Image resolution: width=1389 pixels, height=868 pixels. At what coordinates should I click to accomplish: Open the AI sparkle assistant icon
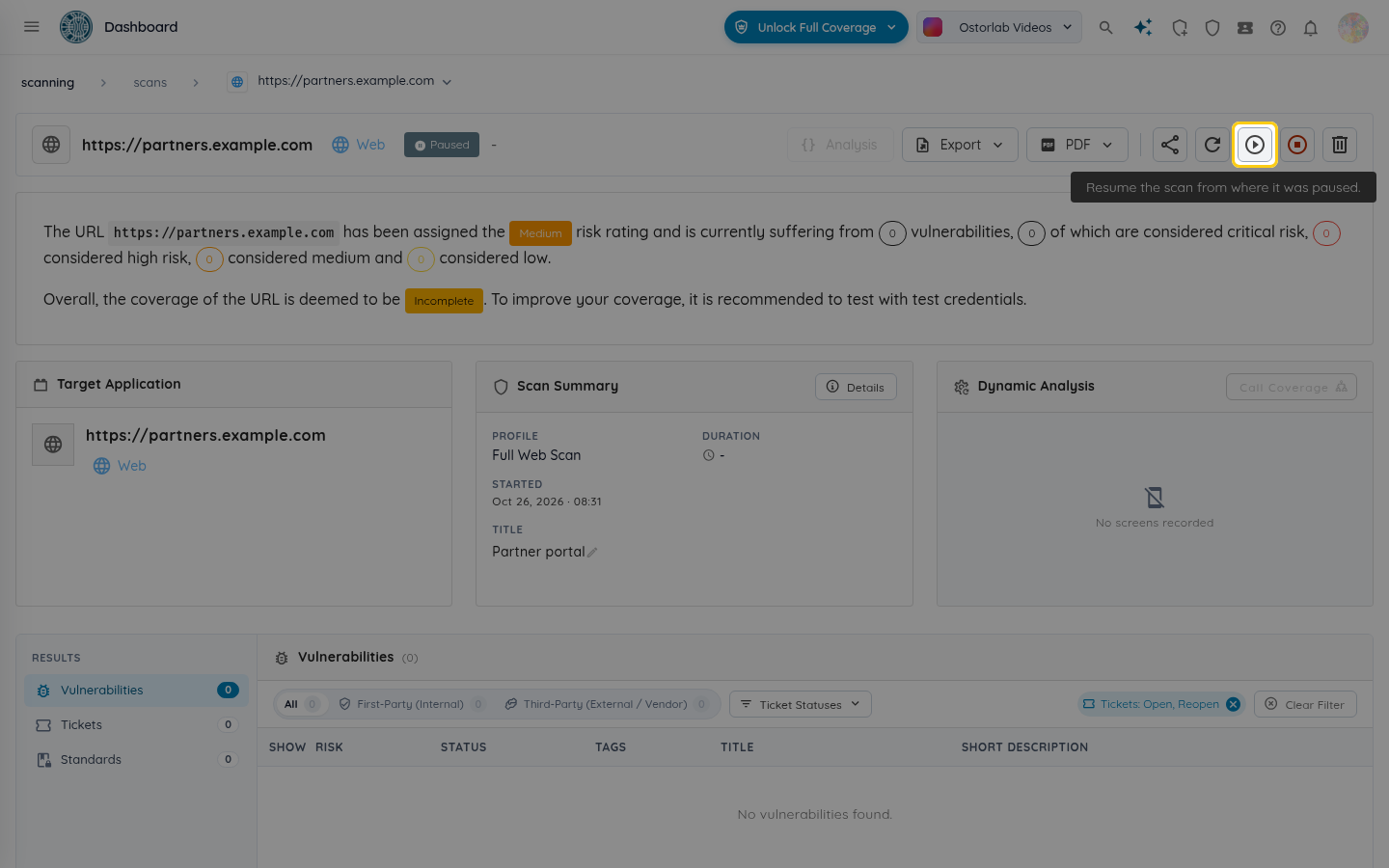(x=1143, y=28)
